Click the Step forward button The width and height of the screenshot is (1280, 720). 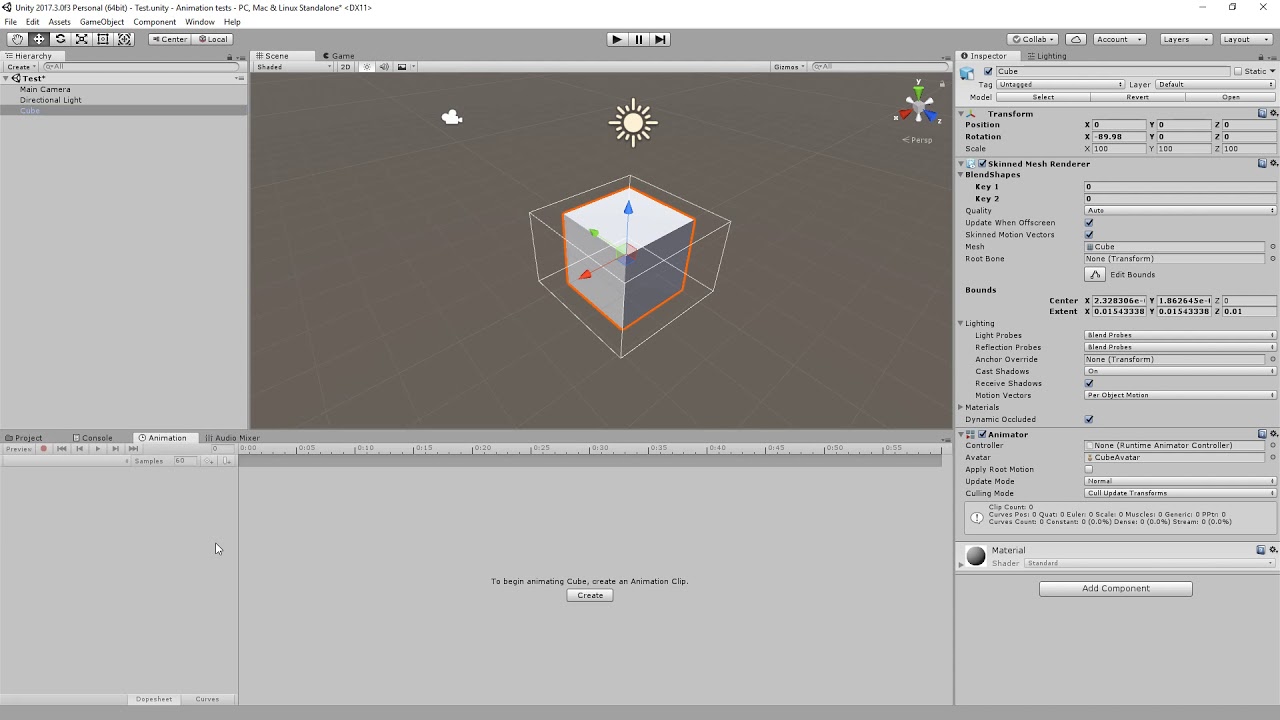(x=660, y=39)
